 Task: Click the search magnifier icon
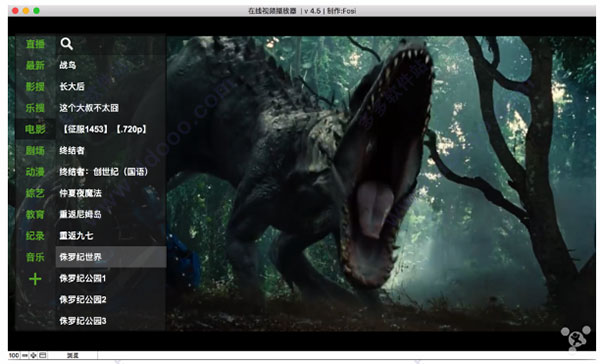[x=67, y=44]
